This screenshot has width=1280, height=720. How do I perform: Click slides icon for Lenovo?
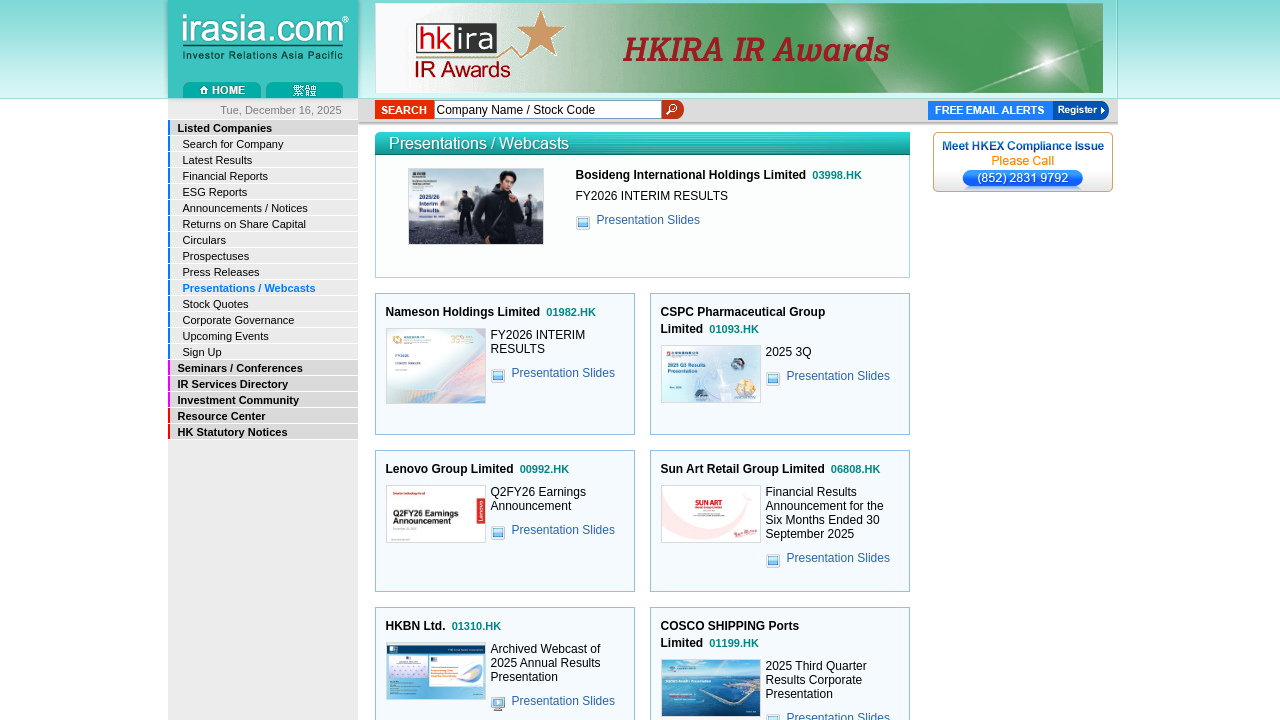click(x=498, y=532)
